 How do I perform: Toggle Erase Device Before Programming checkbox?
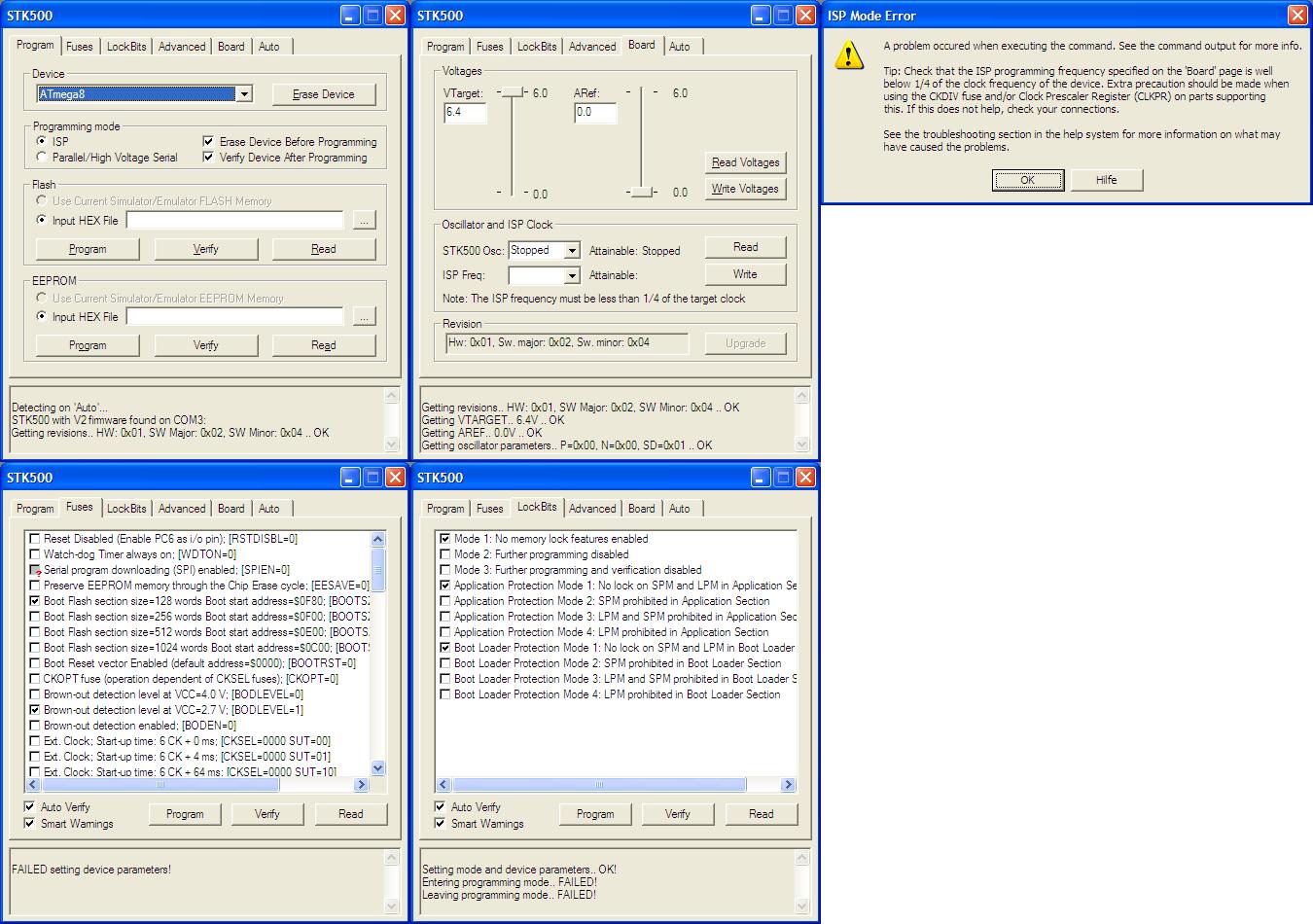(208, 141)
